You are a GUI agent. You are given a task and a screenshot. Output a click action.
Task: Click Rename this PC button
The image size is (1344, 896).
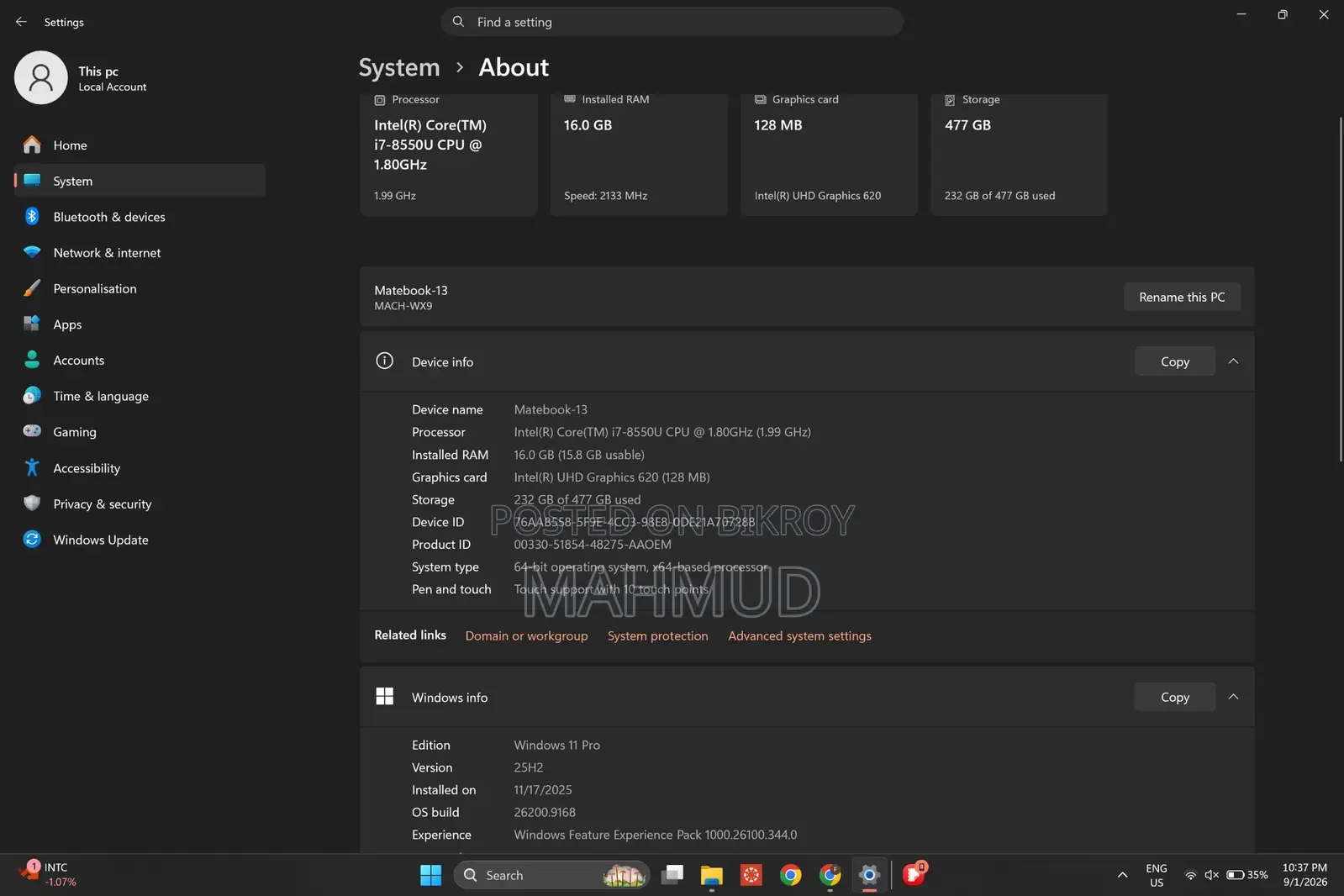[x=1182, y=297]
